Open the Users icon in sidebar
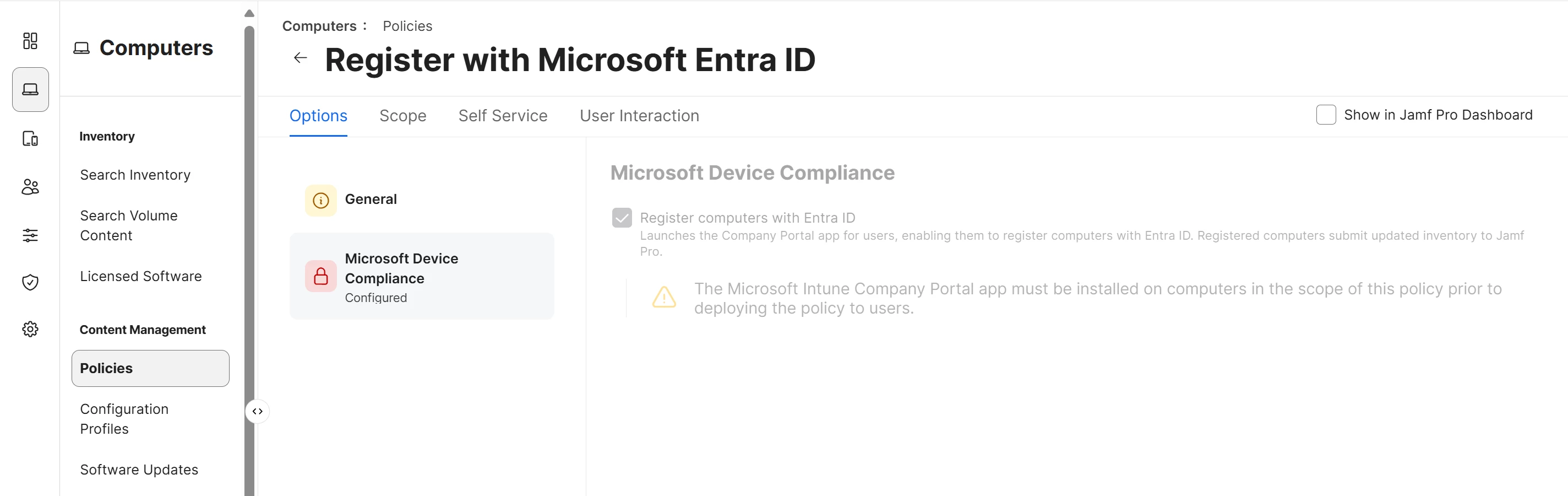Viewport: 1568px width, 496px height. (x=30, y=186)
